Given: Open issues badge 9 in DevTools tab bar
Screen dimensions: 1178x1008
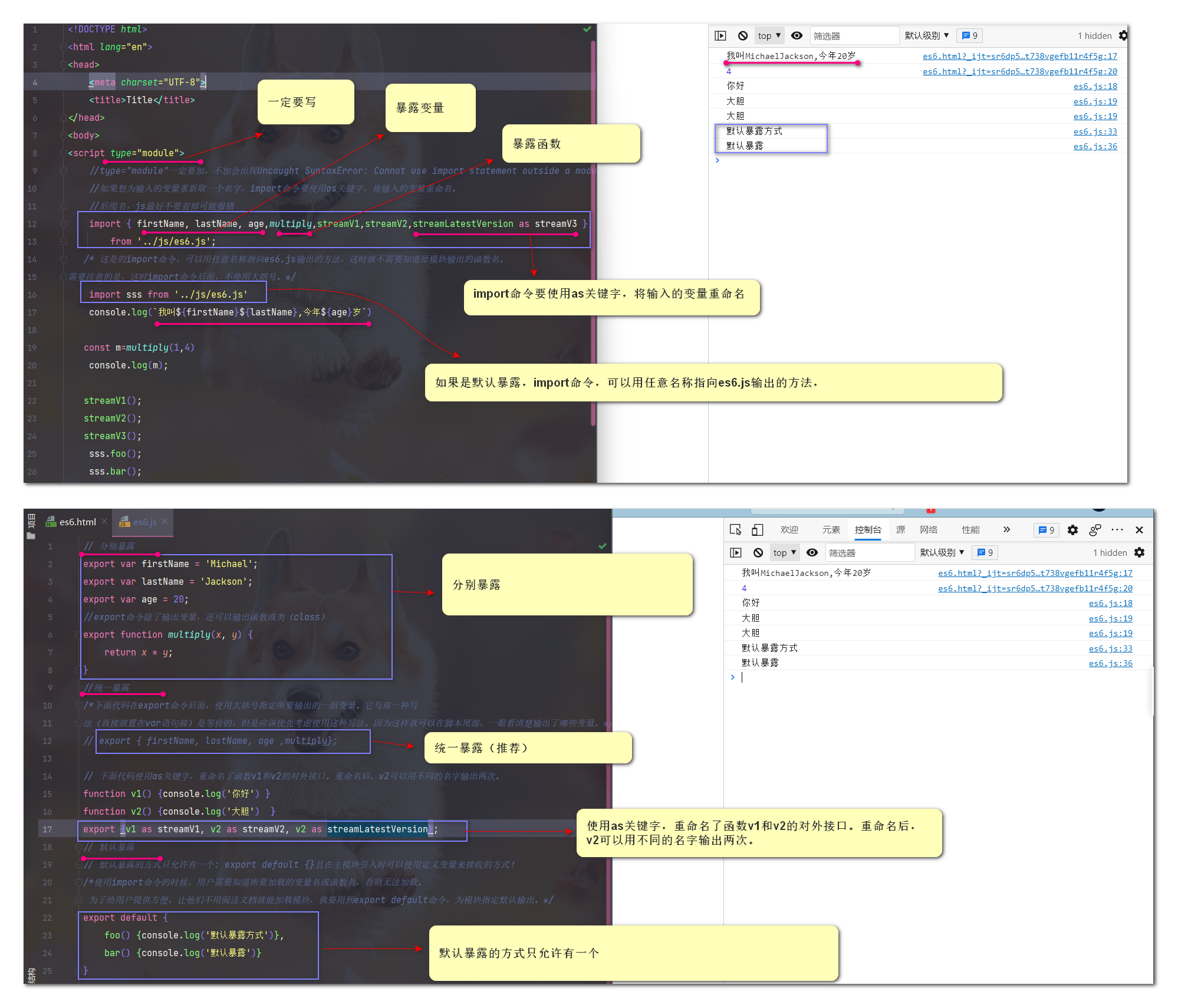Looking at the screenshot, I should point(1047,530).
